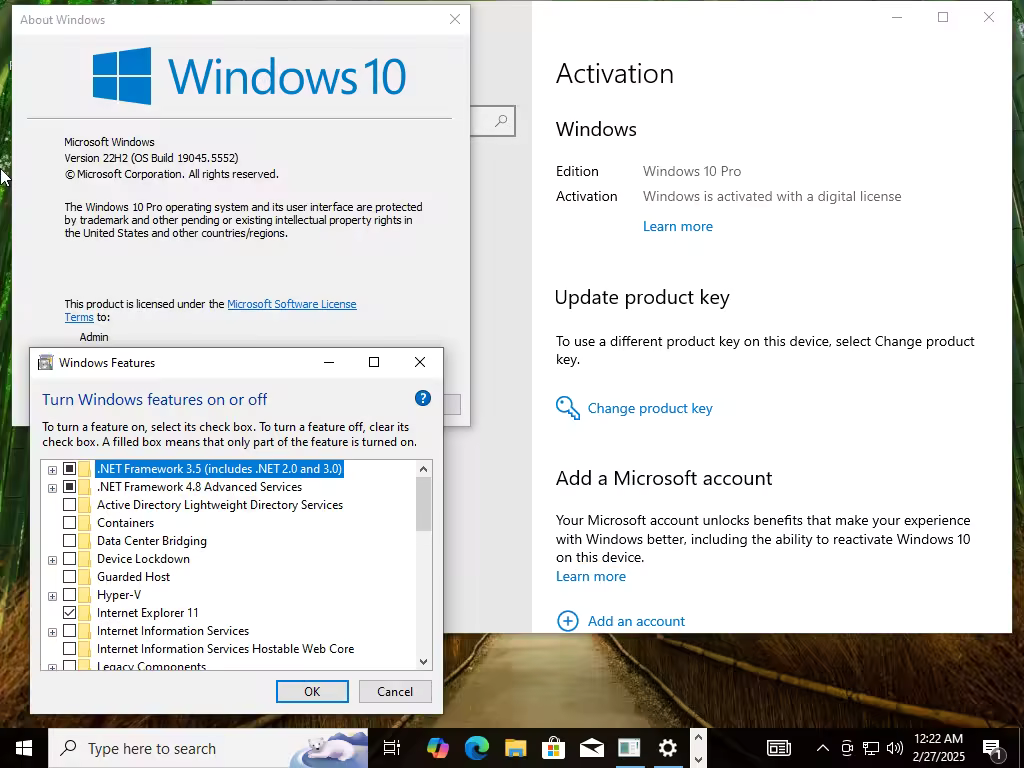
Task: Click the search magnifier in Settings search box
Action: tap(501, 121)
